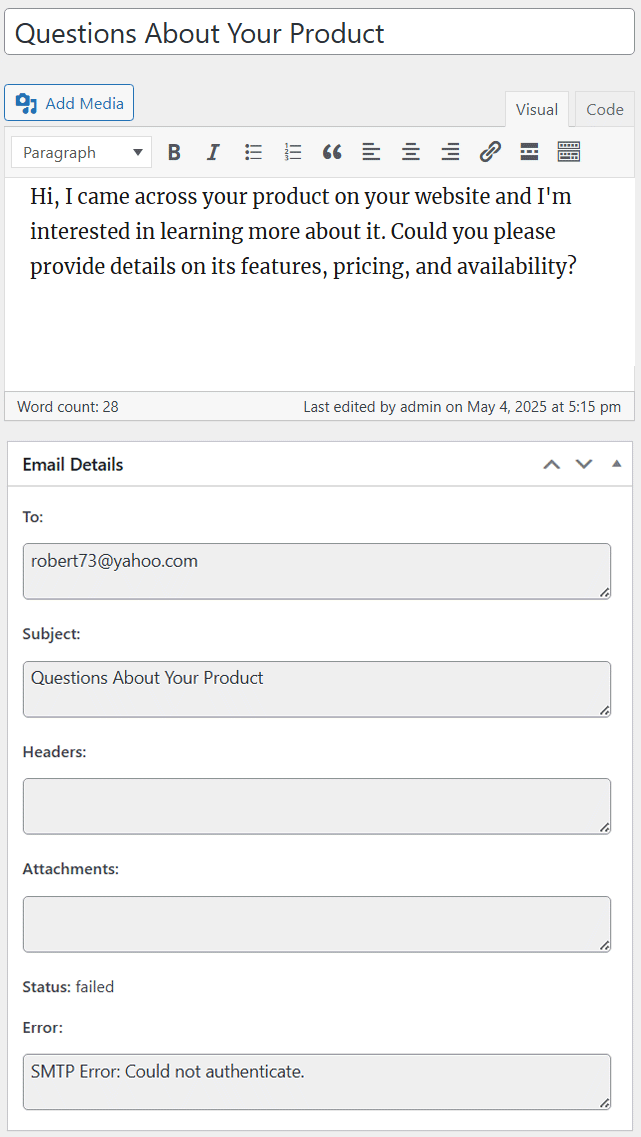
Task: Move Email Details panel up
Action: click(x=551, y=464)
